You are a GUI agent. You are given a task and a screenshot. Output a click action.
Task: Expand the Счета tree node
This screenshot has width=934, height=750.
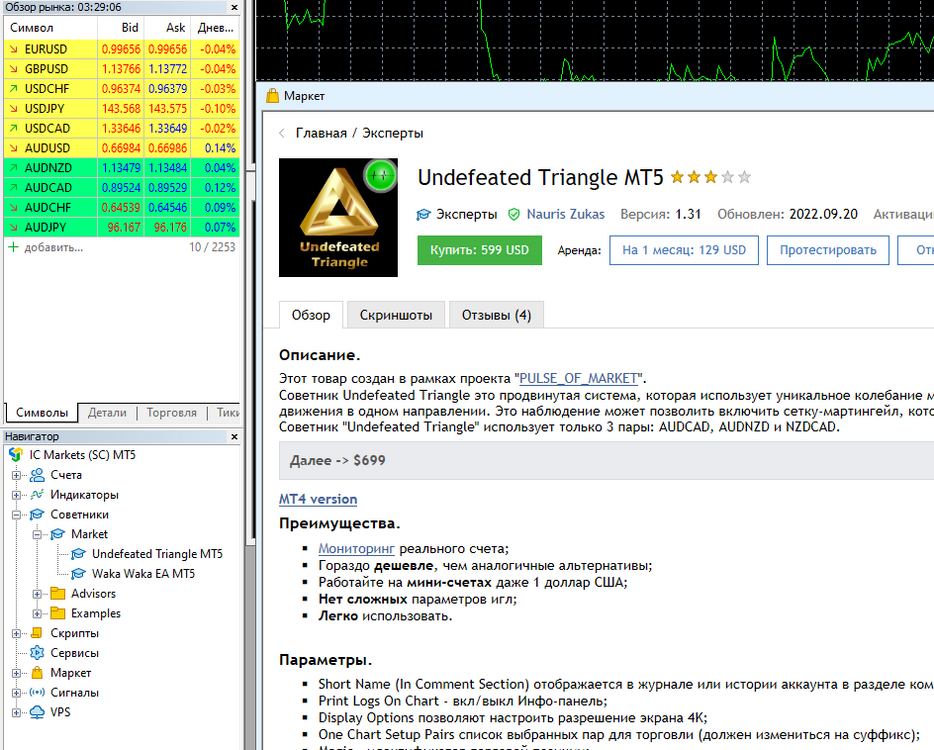pos(16,475)
